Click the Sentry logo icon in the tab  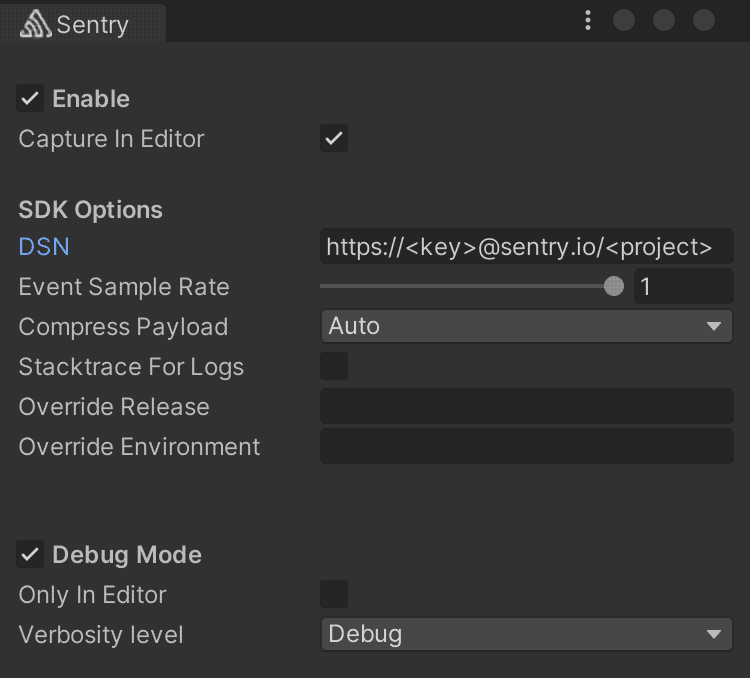click(x=35, y=24)
